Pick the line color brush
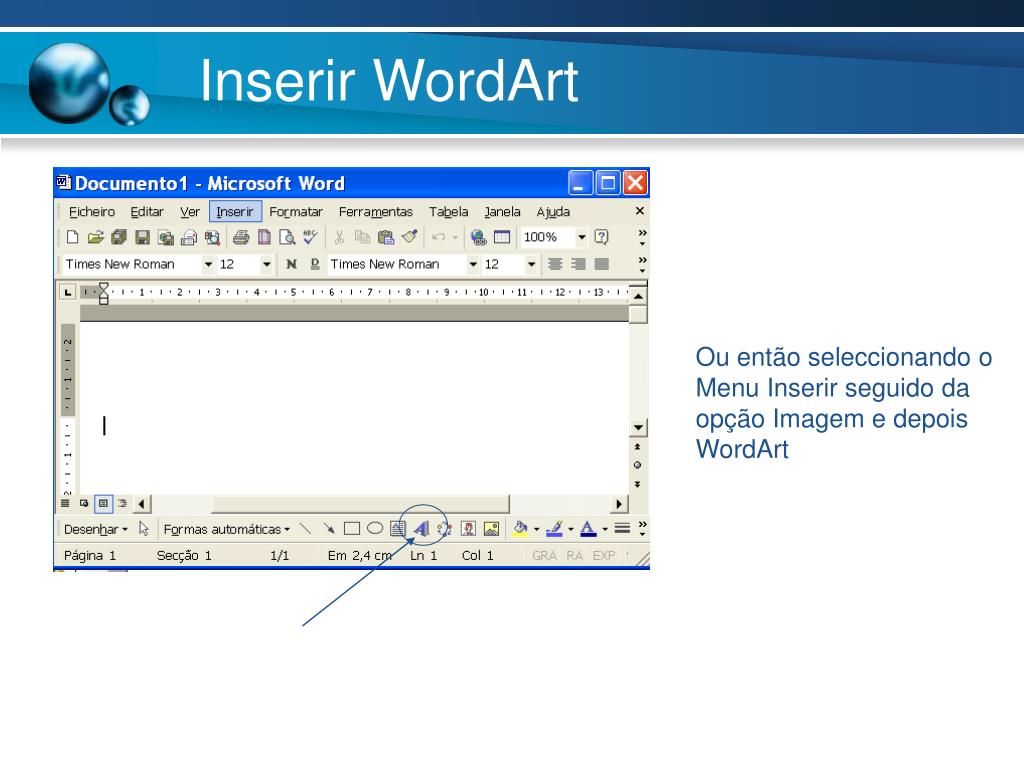Screen dimensions: 1024x768 (x=554, y=528)
